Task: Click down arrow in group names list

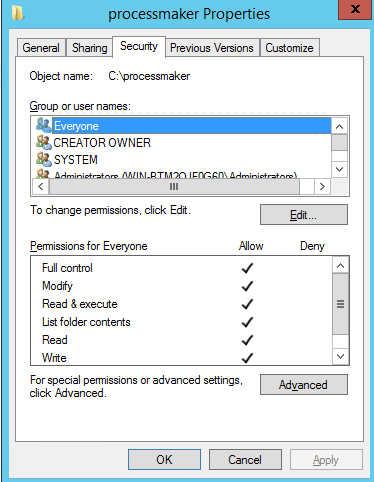Action: [340, 169]
